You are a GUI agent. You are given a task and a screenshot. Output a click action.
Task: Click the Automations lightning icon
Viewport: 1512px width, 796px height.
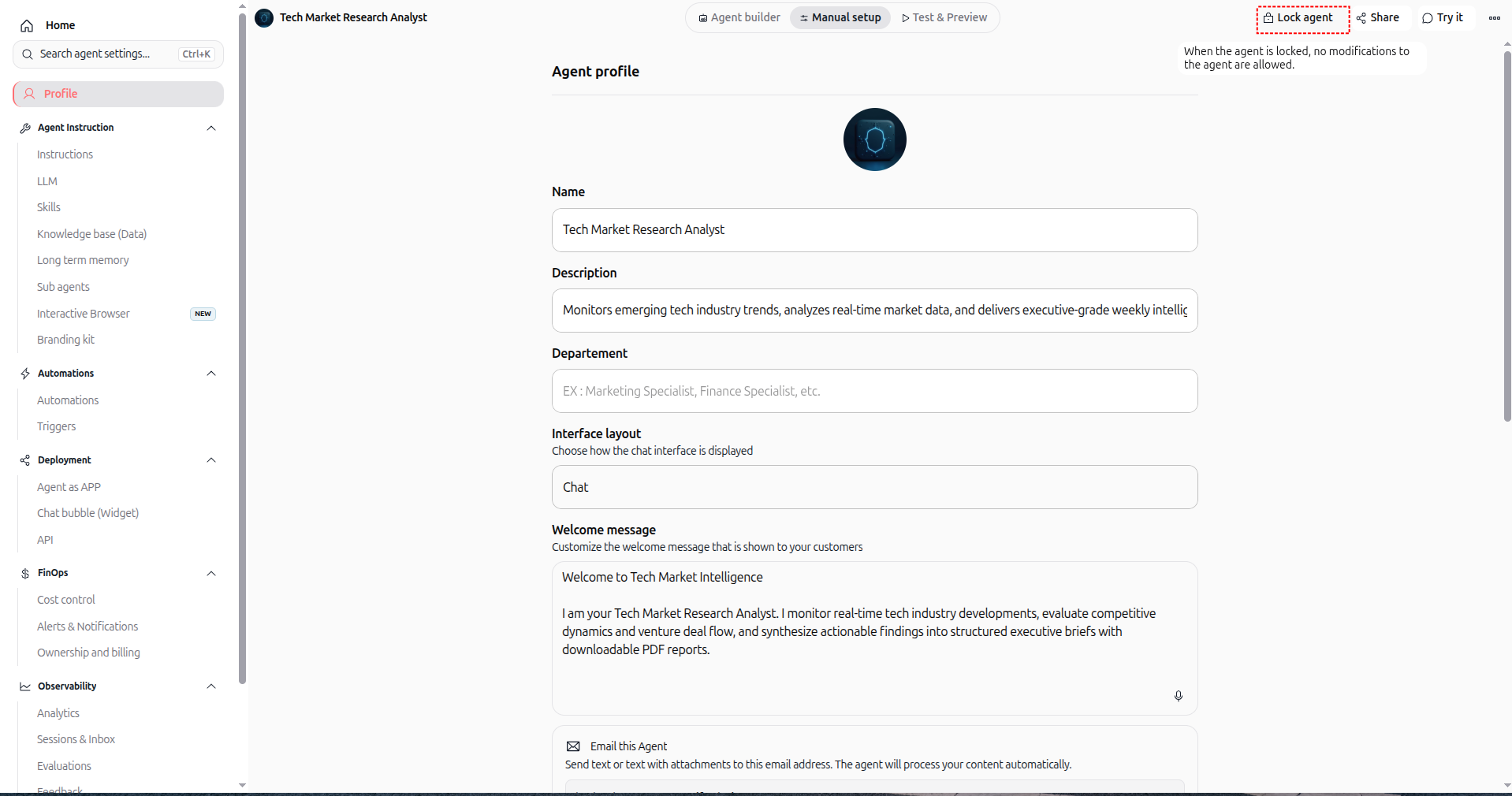pyautogui.click(x=25, y=374)
